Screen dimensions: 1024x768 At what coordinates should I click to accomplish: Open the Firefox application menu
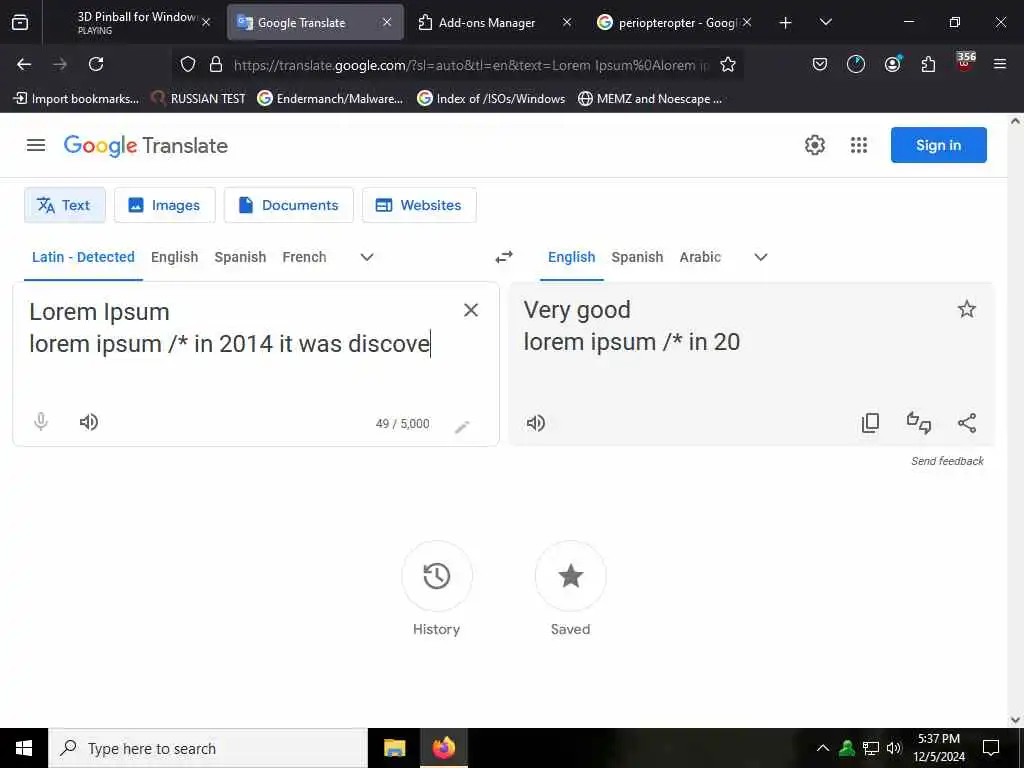point(1000,64)
